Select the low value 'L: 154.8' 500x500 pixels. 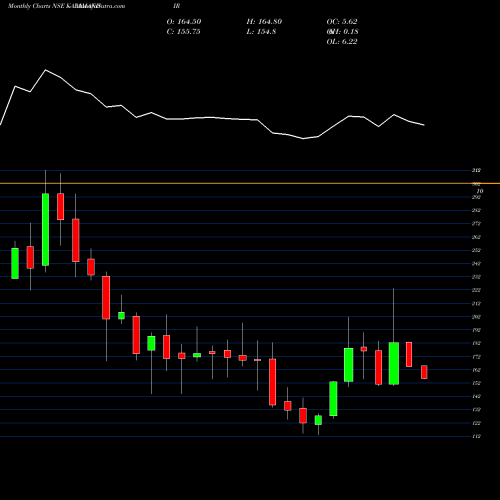point(261,32)
